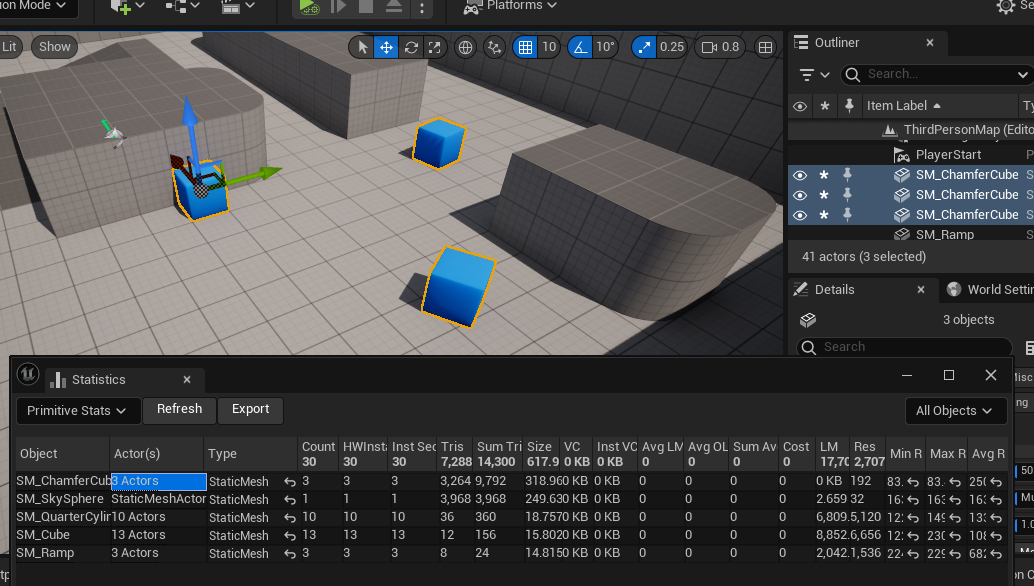Open the camera speed 0.8 control
This screenshot has height=586, width=1034.
720,47
